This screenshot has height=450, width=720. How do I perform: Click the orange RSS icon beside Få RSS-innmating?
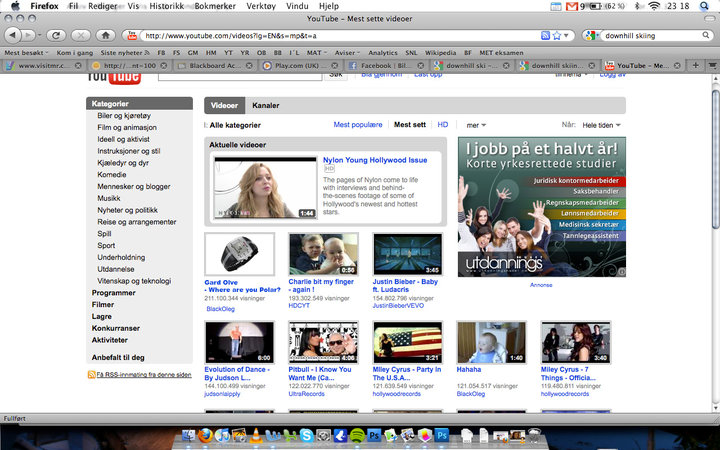pyautogui.click(x=91, y=375)
